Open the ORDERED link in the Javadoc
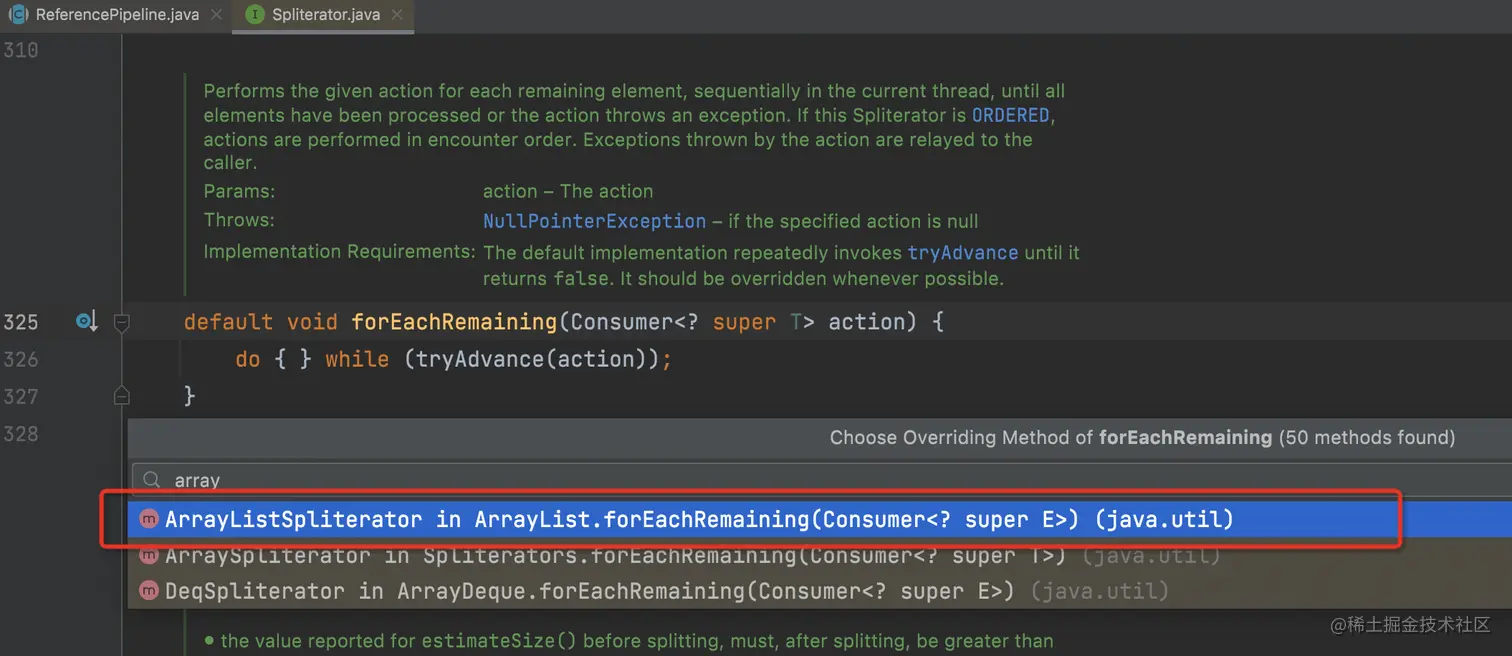 click(x=1011, y=115)
